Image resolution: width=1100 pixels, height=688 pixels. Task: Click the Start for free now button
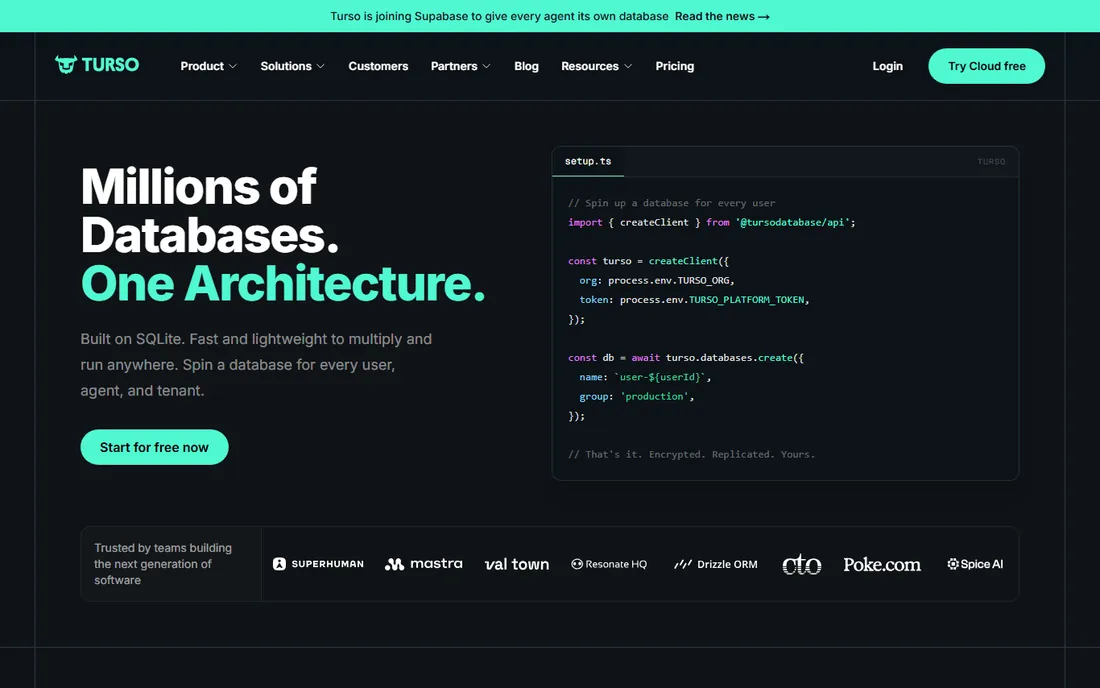pos(154,447)
